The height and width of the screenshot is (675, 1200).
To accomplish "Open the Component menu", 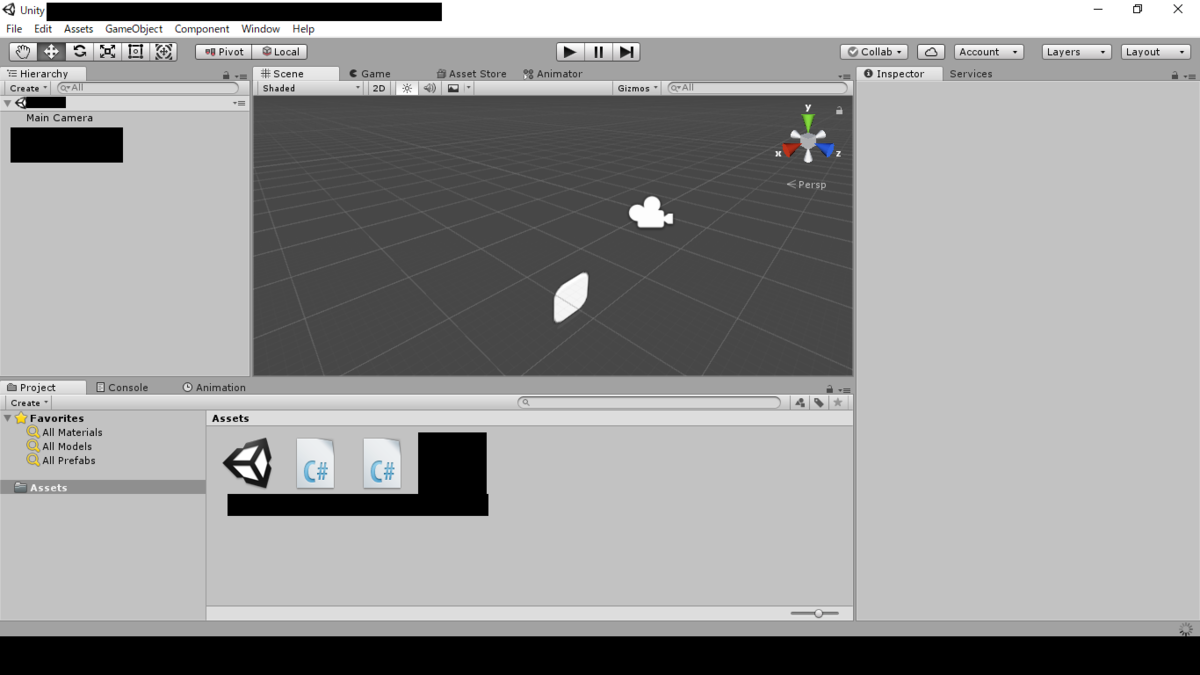I will coord(202,29).
